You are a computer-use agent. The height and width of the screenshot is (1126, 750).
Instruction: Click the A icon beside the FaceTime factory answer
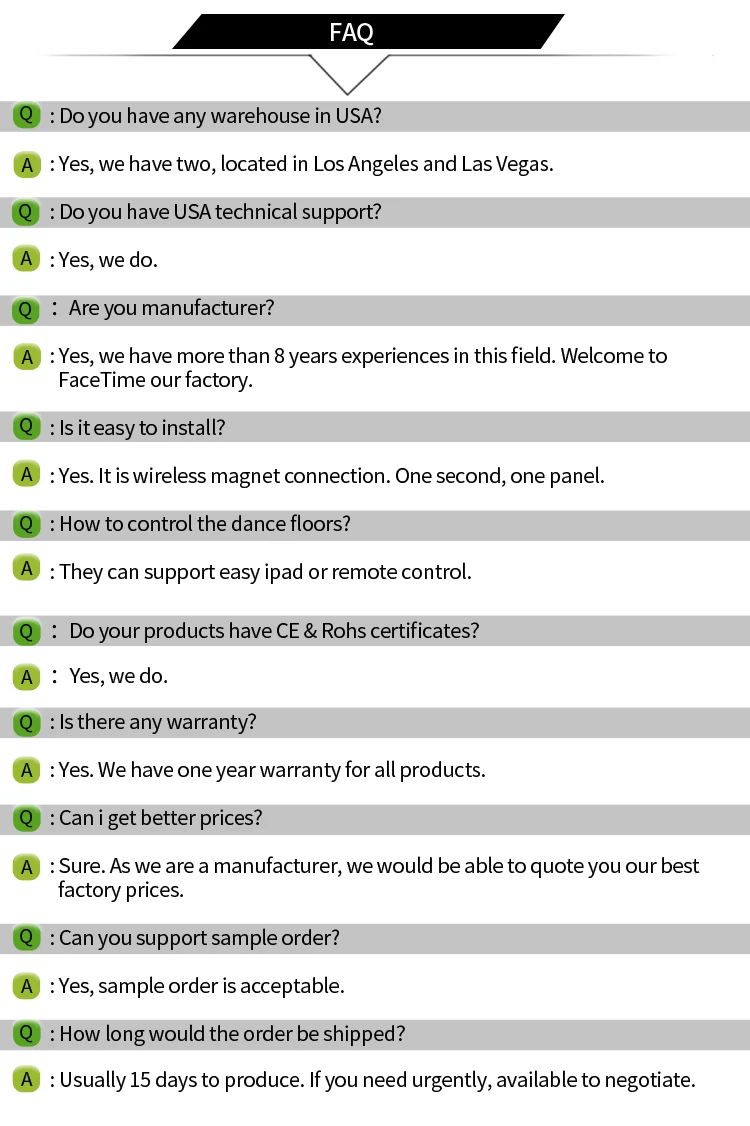pos(26,357)
